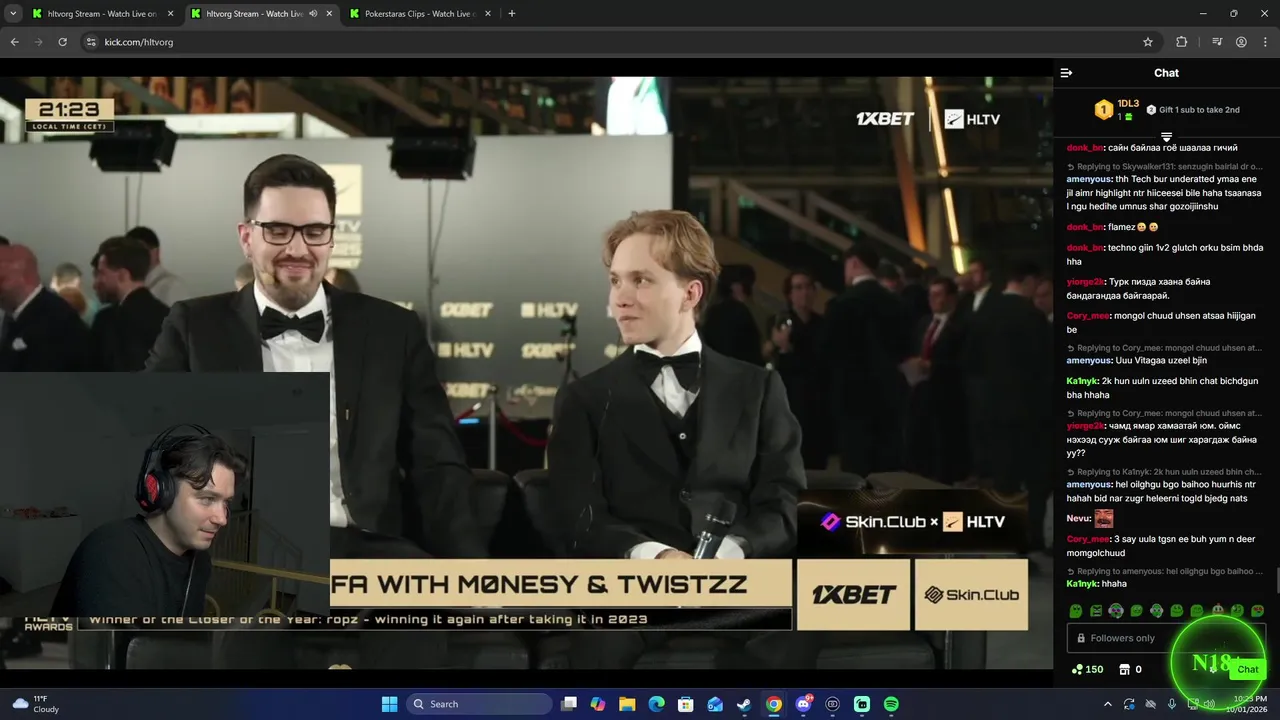Click 'yiorge2k' on the 'Турк пизда хаана байна' message

[1085, 282]
